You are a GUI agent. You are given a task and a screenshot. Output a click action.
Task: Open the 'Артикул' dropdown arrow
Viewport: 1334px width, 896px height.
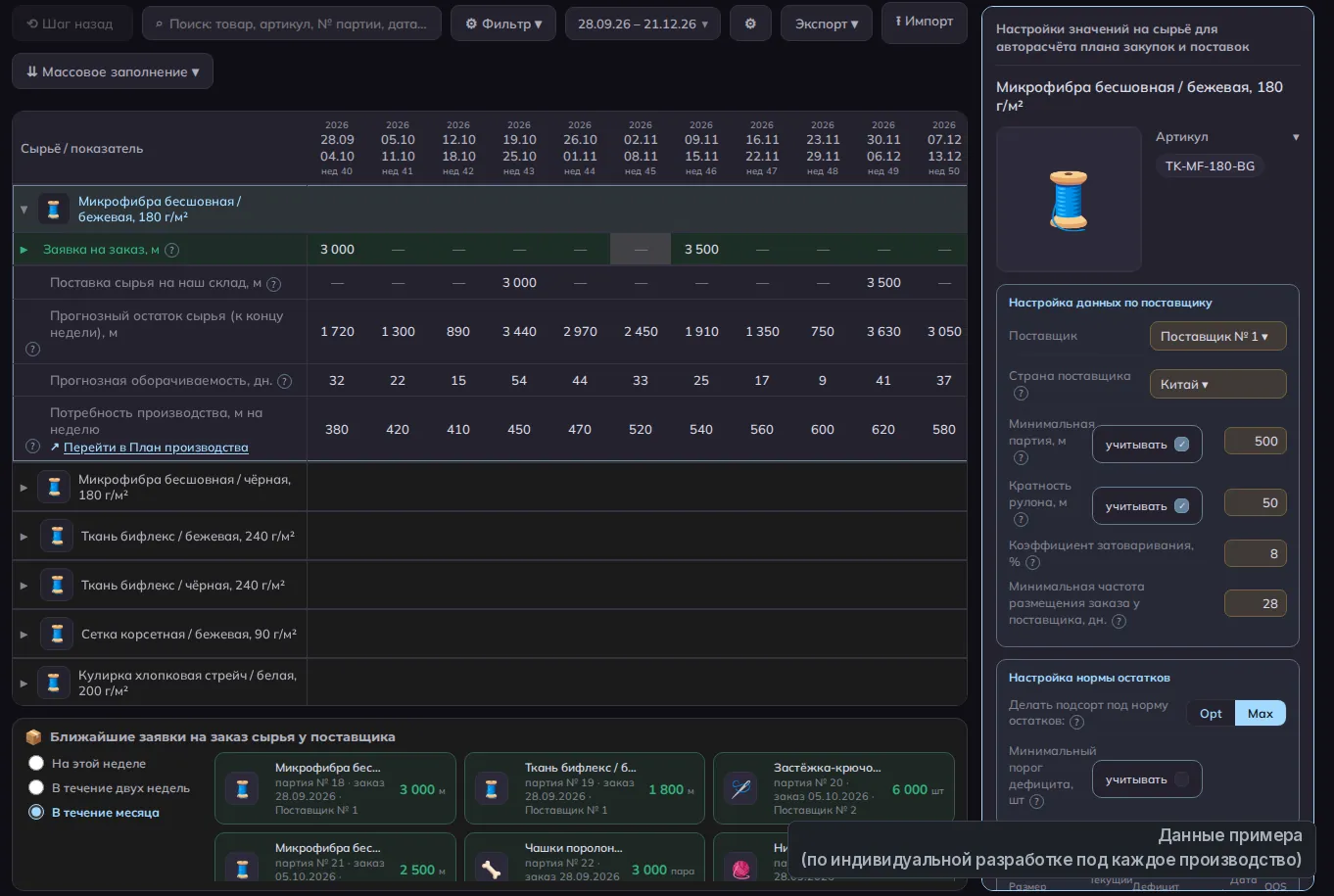pos(1296,137)
